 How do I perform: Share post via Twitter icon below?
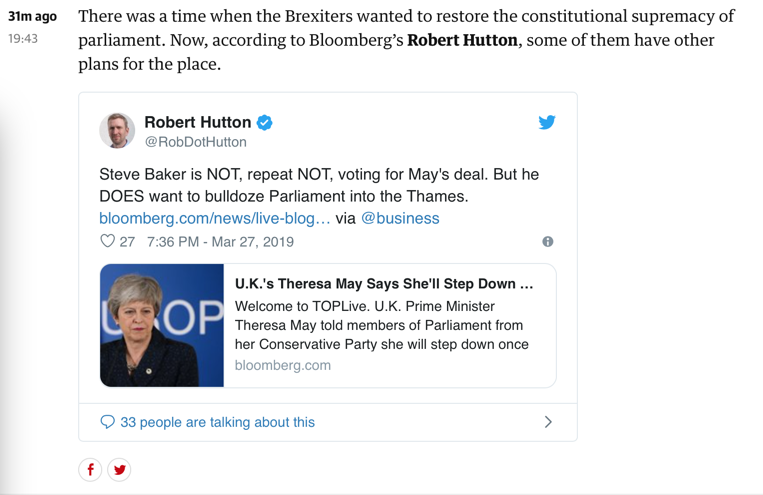click(120, 469)
